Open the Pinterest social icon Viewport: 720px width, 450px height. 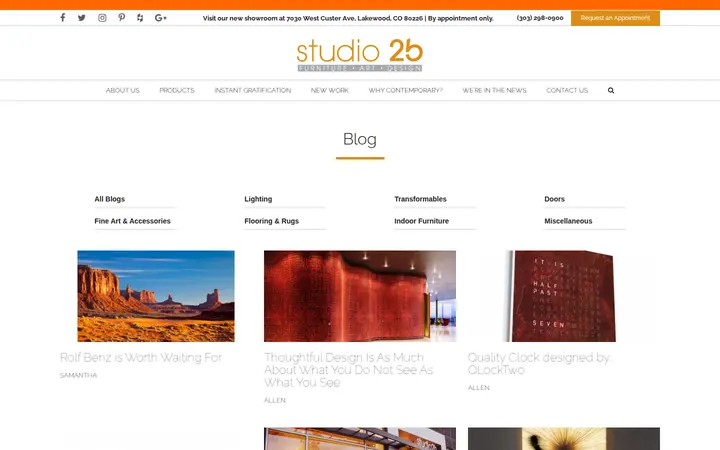click(x=121, y=17)
